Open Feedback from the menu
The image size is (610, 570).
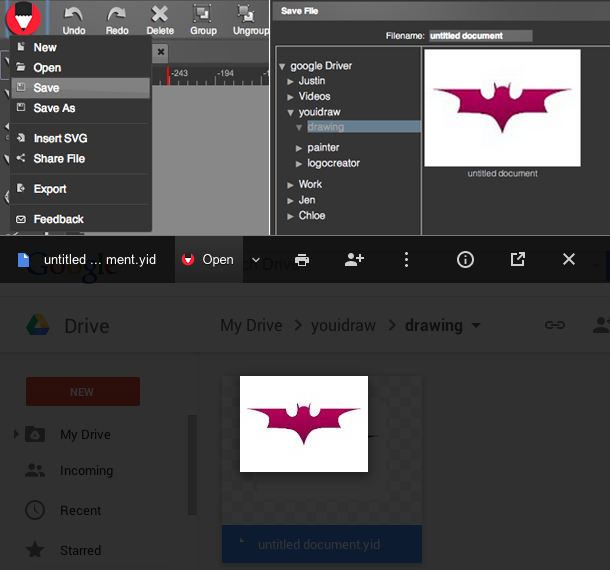pos(81,219)
